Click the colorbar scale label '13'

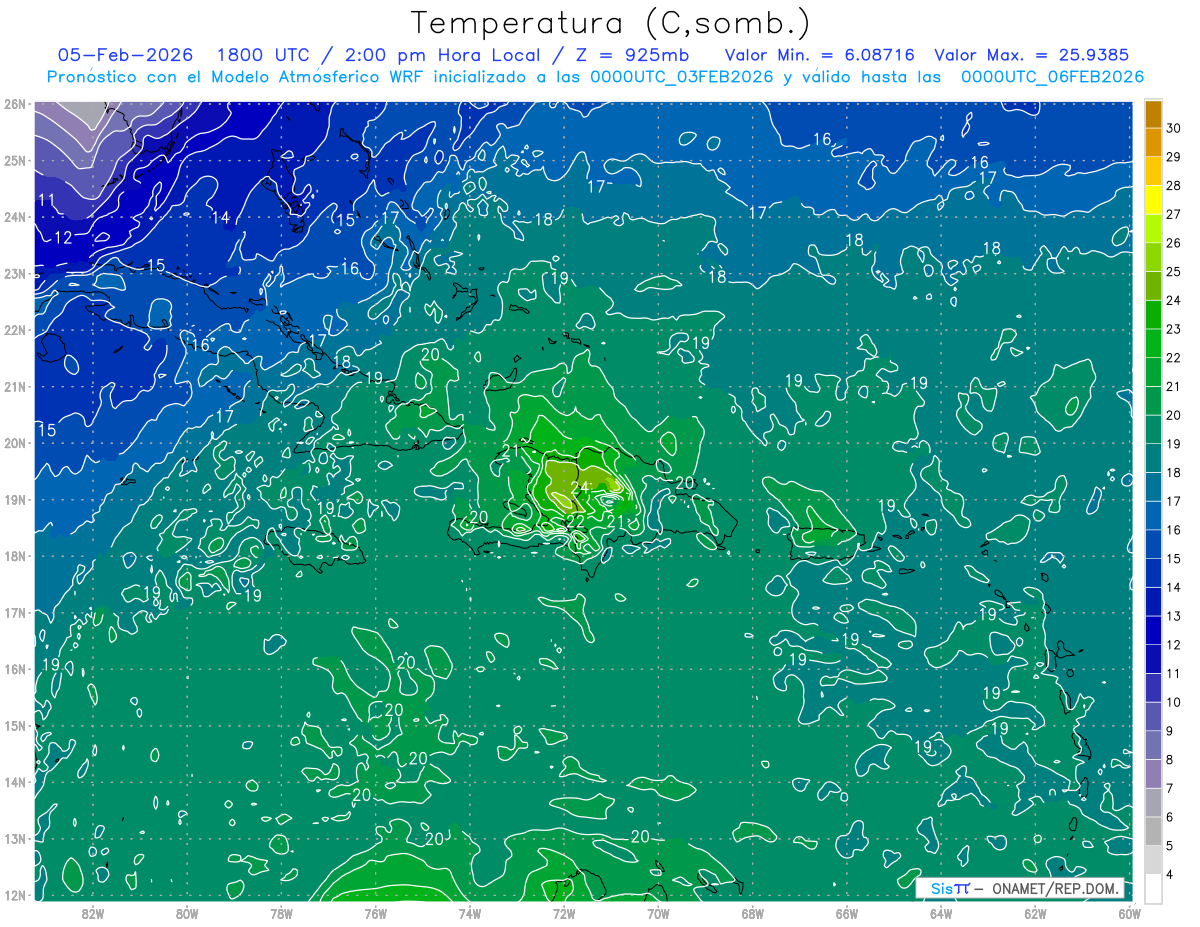pyautogui.click(x=1174, y=616)
